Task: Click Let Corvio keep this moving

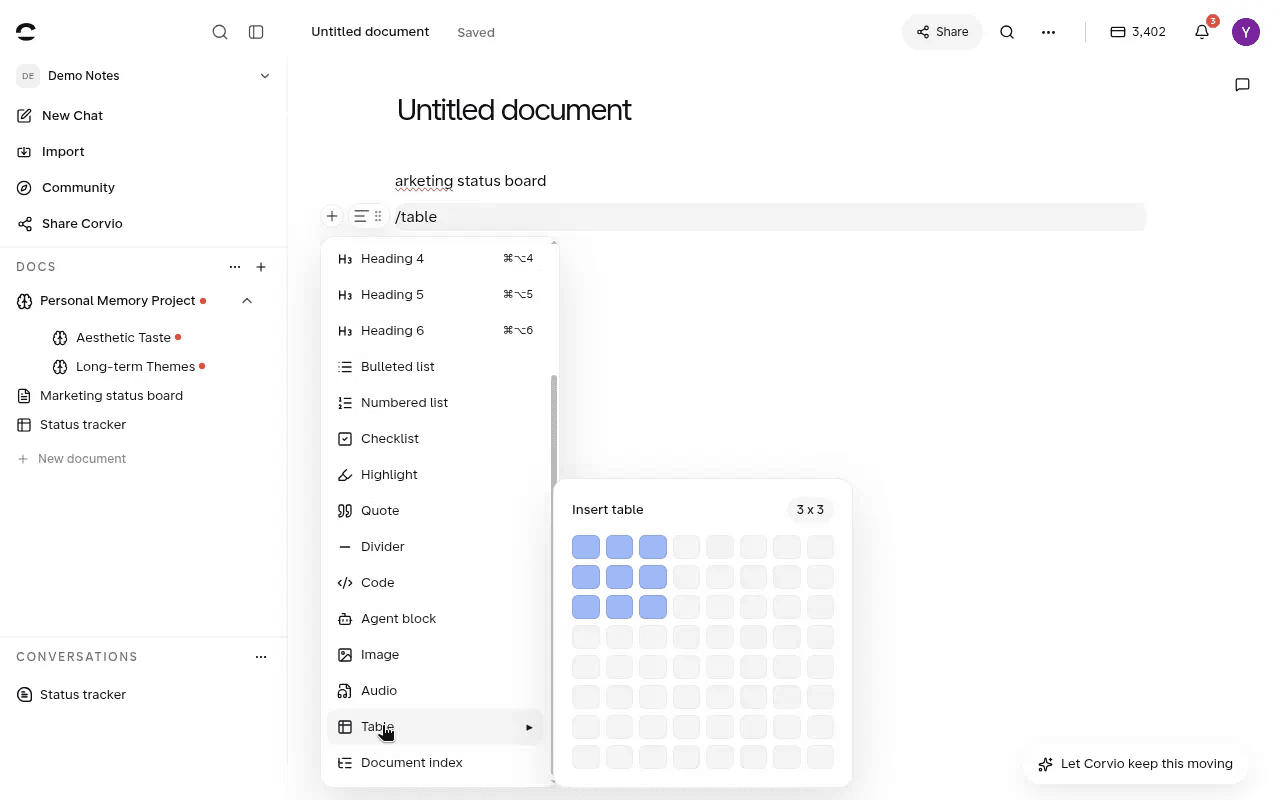Action: (1136, 764)
